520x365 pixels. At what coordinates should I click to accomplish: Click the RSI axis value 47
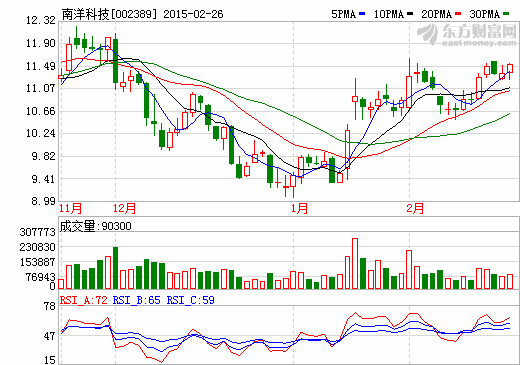click(50, 336)
